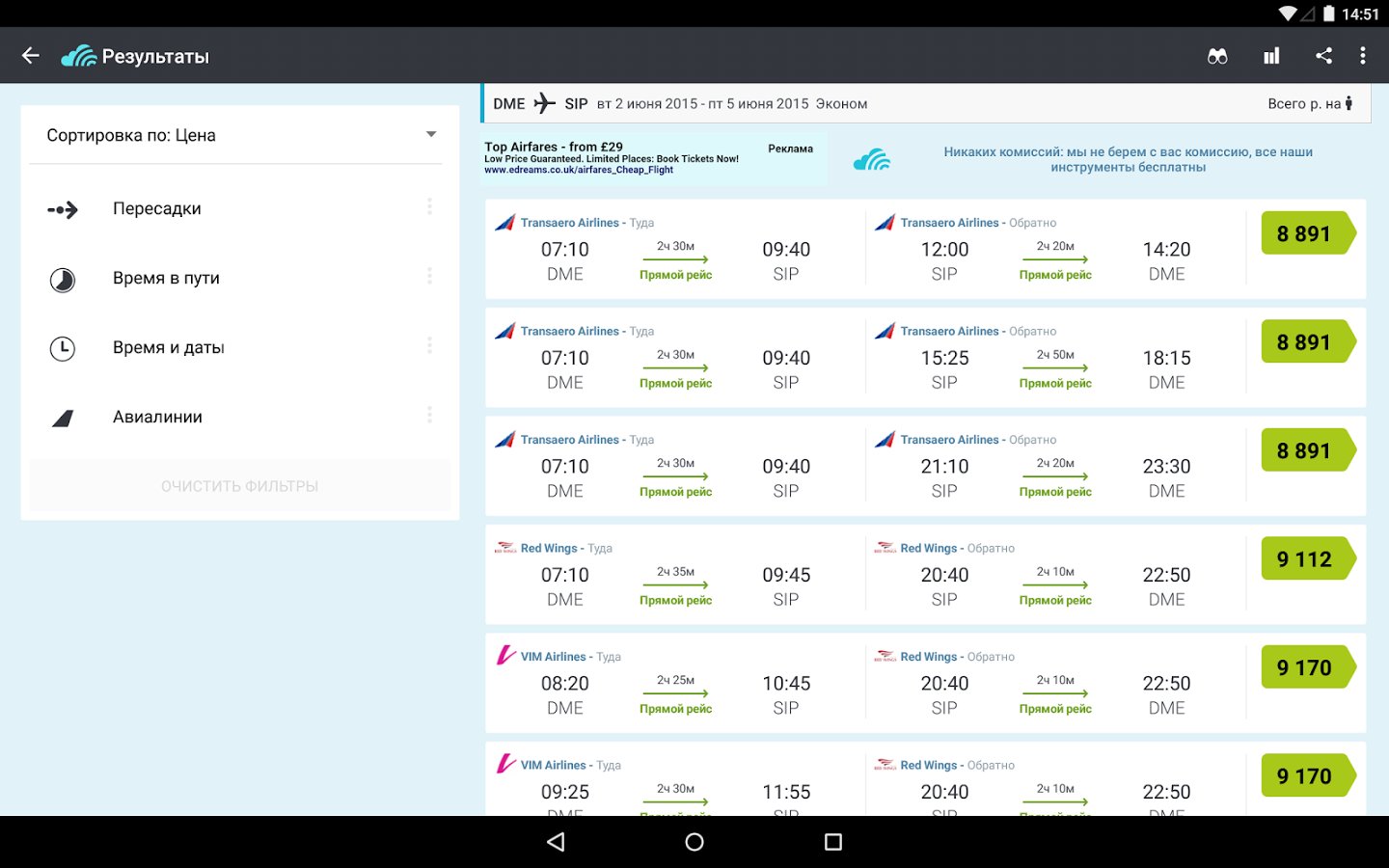The height and width of the screenshot is (868, 1389).
Task: Tap Transaero logo on 12:00 return flight
Action: pos(885,223)
